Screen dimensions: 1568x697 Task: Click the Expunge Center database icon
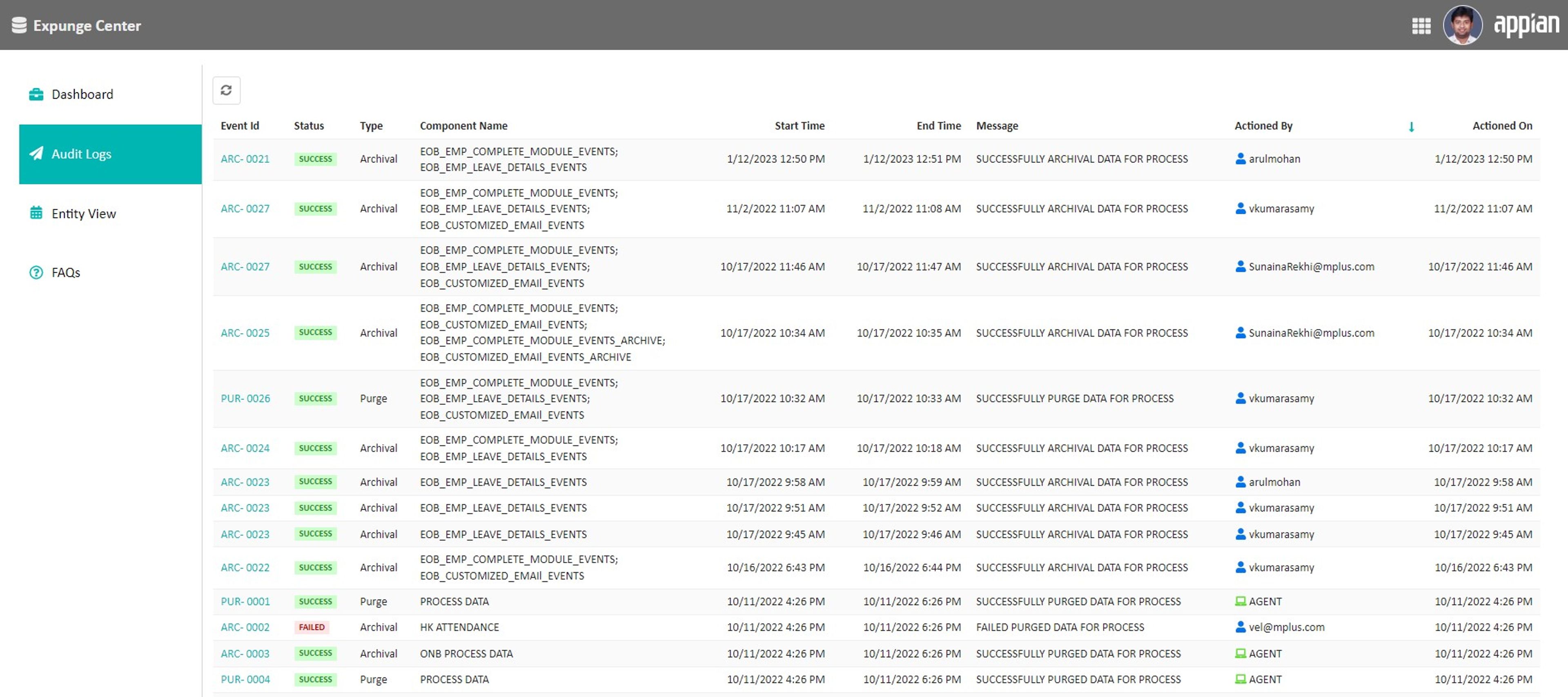click(x=19, y=25)
